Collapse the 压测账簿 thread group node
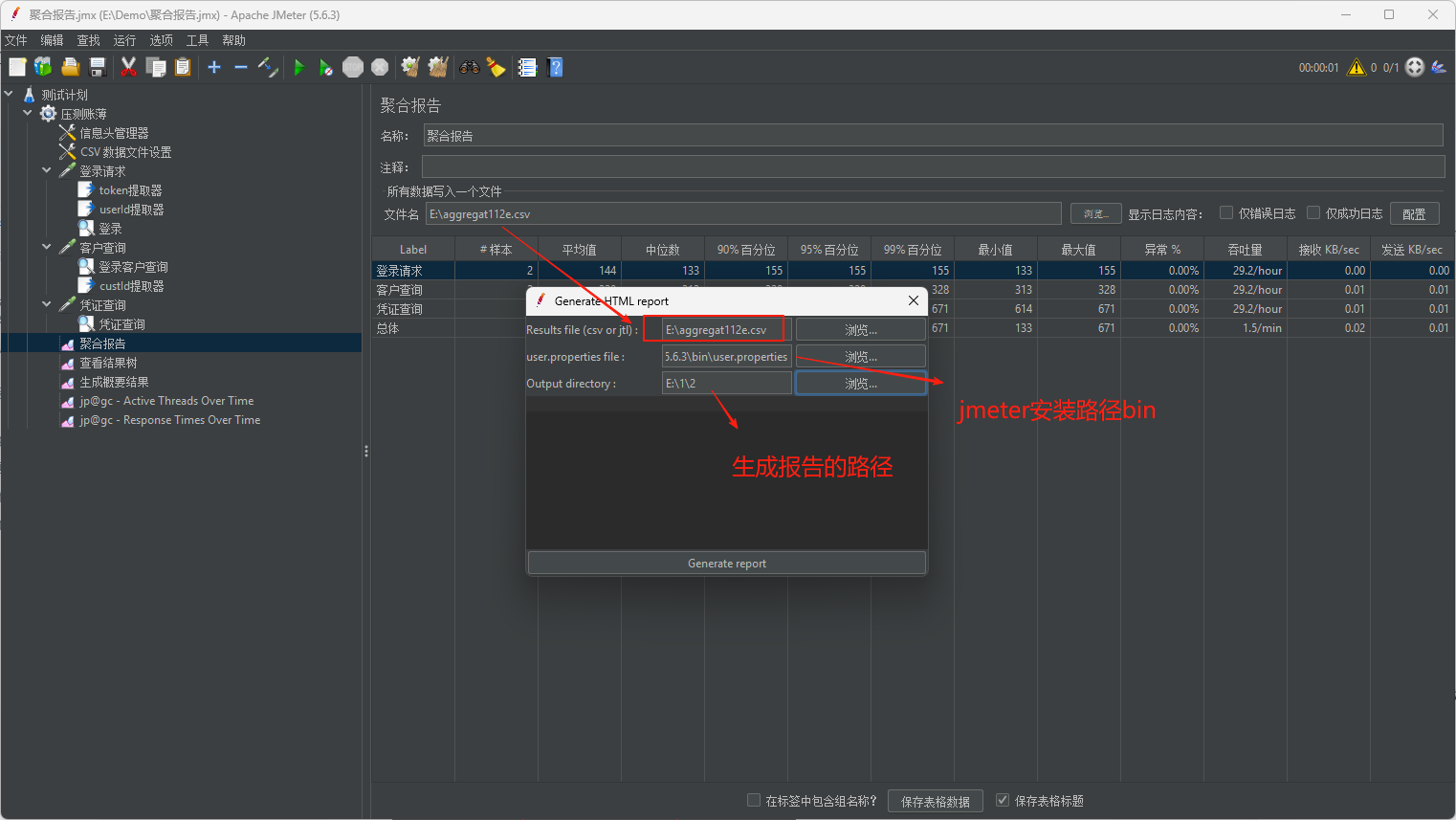Screen dimensions: 1456x820 click(x=27, y=113)
